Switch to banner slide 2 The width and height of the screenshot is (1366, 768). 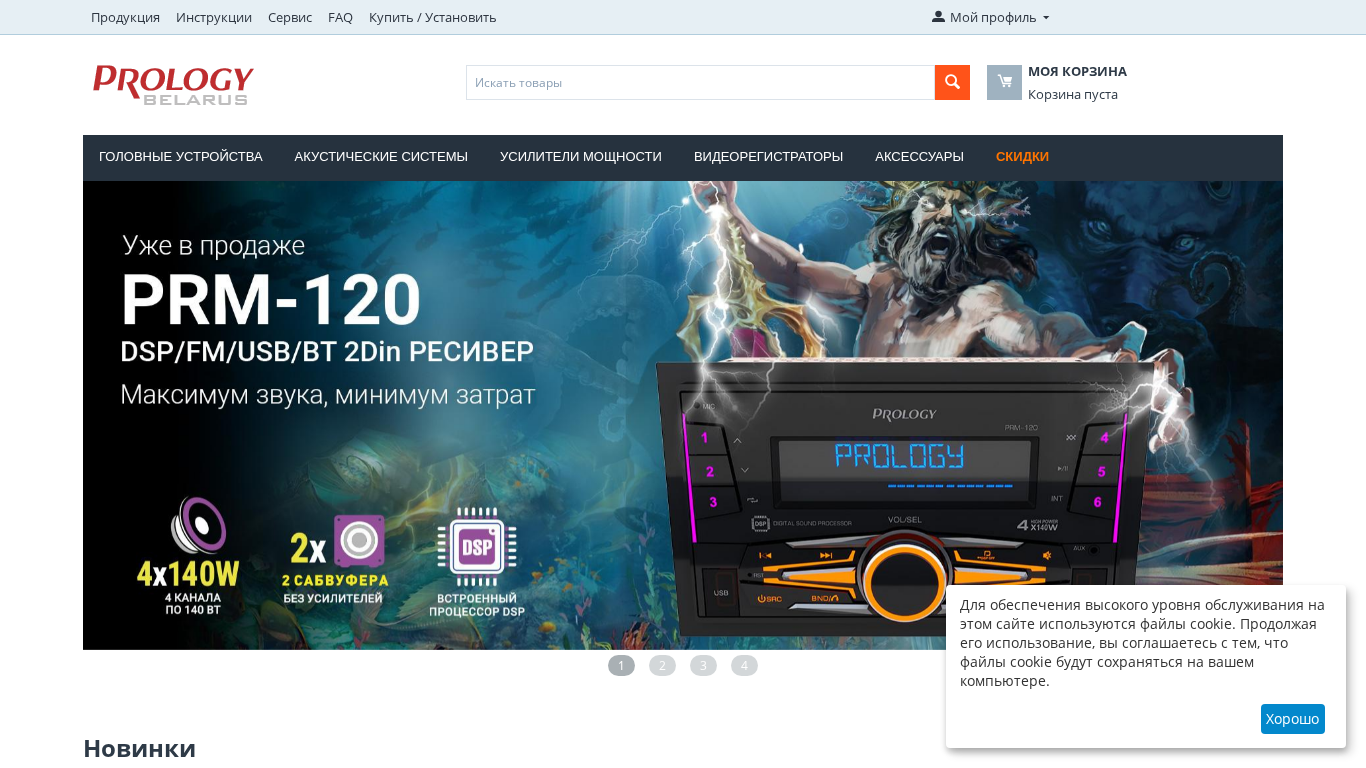tap(662, 666)
